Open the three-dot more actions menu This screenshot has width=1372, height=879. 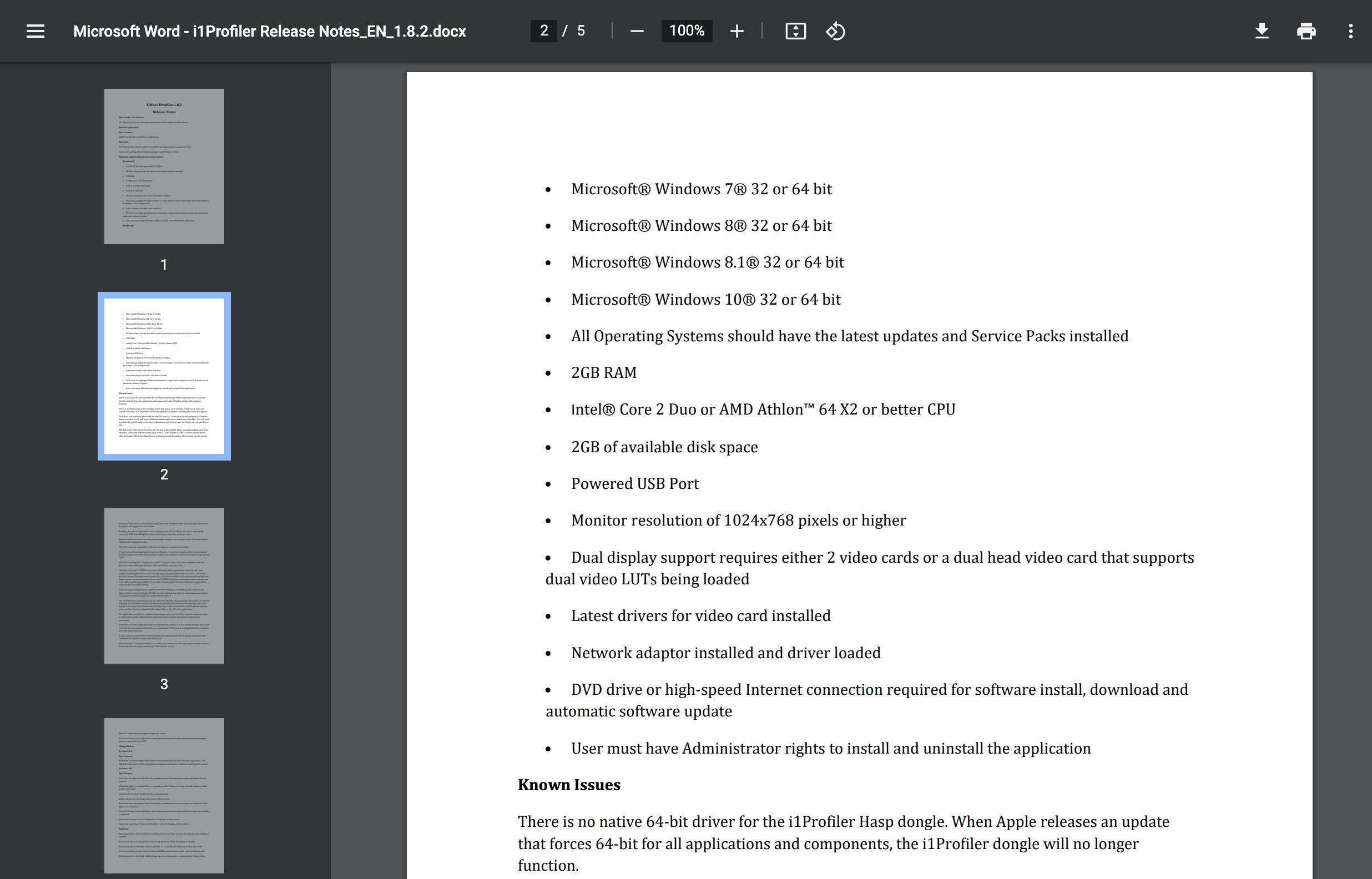[x=1351, y=31]
